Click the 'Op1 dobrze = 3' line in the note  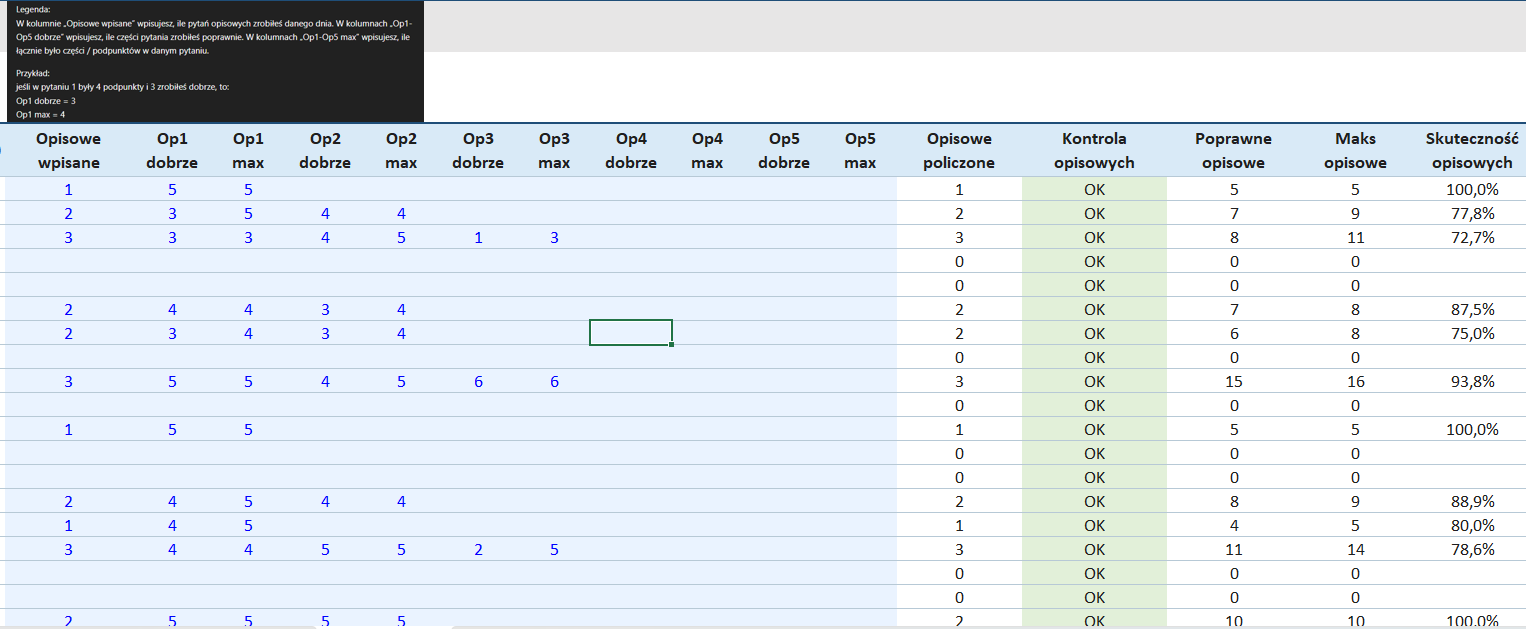(x=46, y=101)
